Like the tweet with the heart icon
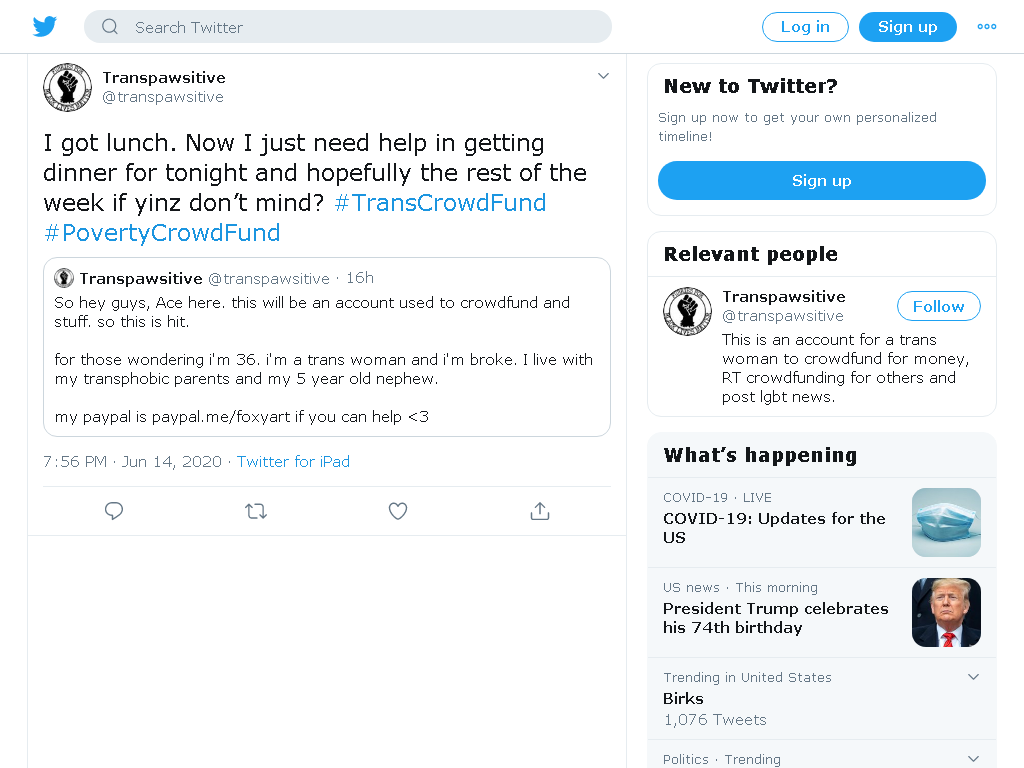Image resolution: width=1024 pixels, height=768 pixels. click(398, 511)
